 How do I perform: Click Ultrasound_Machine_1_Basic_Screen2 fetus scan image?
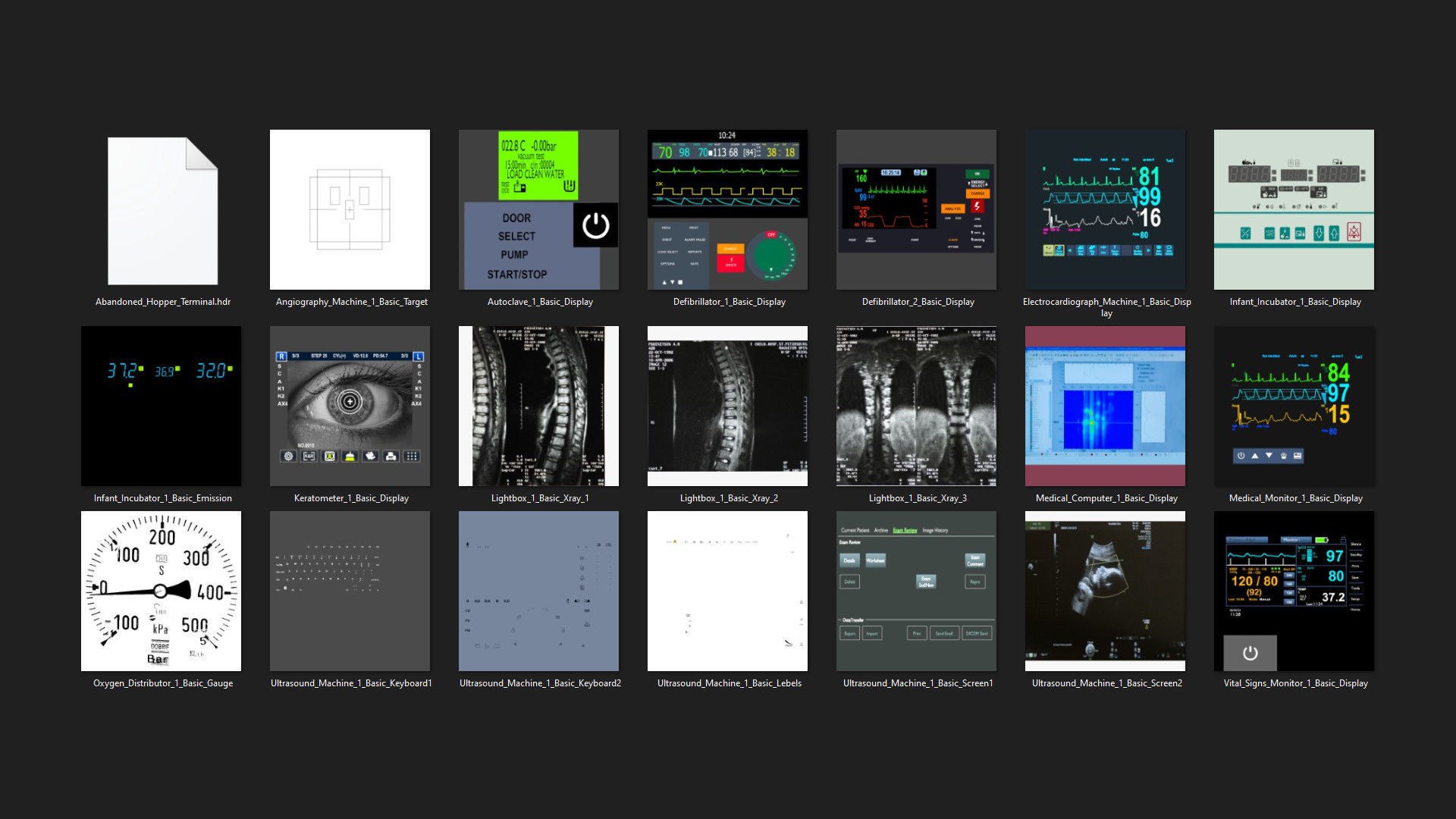(x=1105, y=591)
